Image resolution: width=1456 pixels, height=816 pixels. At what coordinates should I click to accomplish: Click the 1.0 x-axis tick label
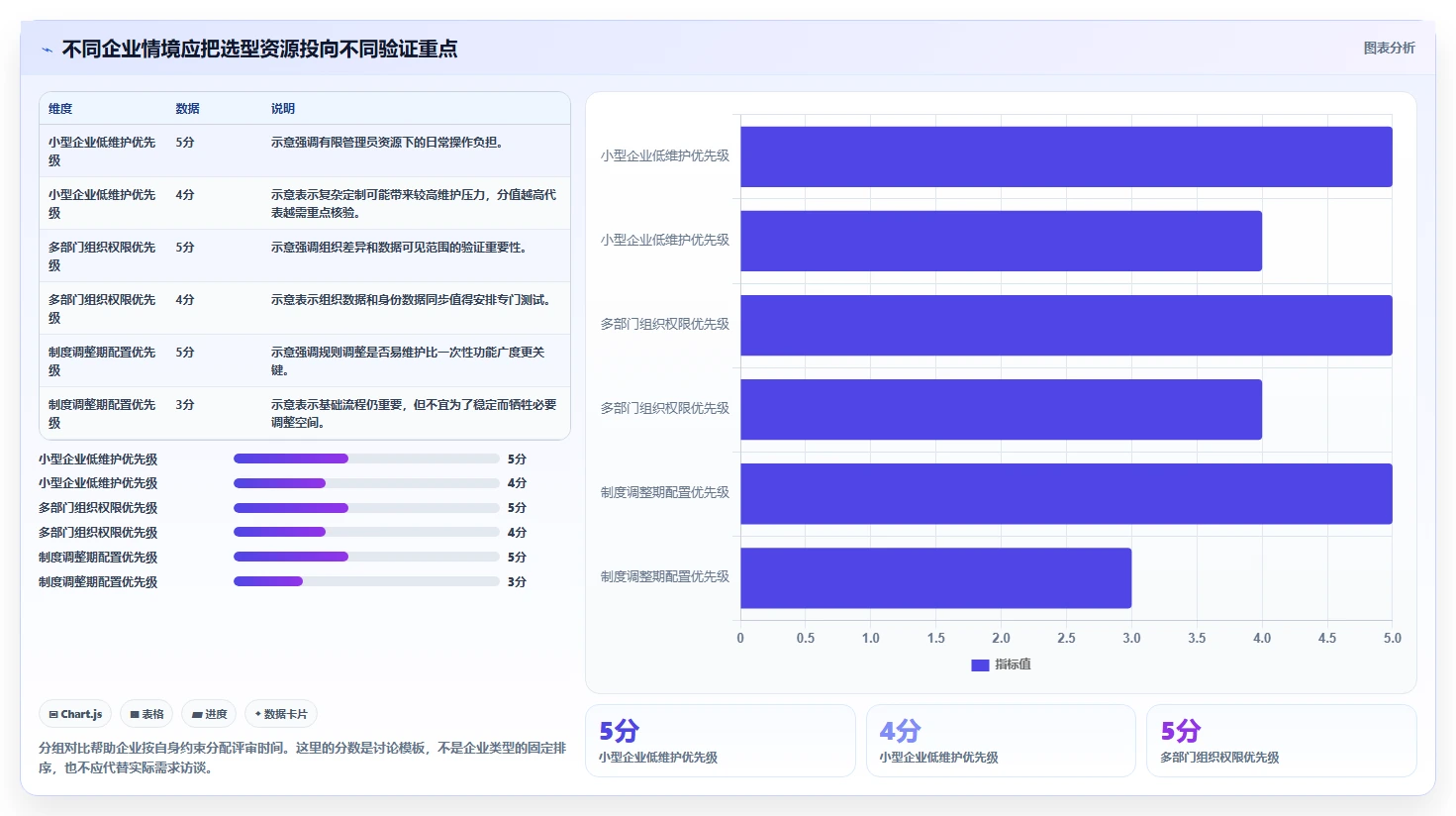point(871,638)
